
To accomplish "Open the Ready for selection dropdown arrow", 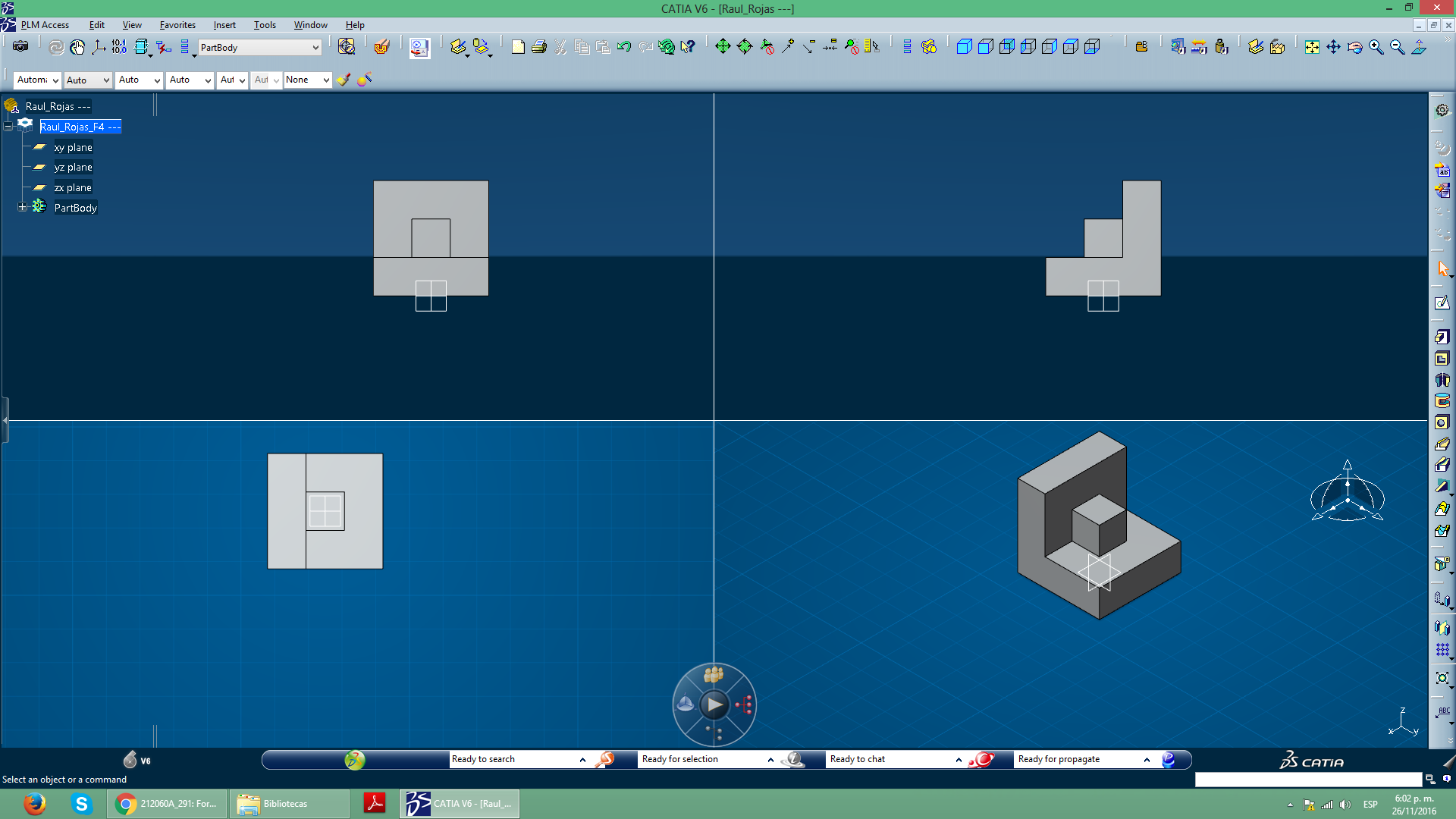I will pos(770,760).
